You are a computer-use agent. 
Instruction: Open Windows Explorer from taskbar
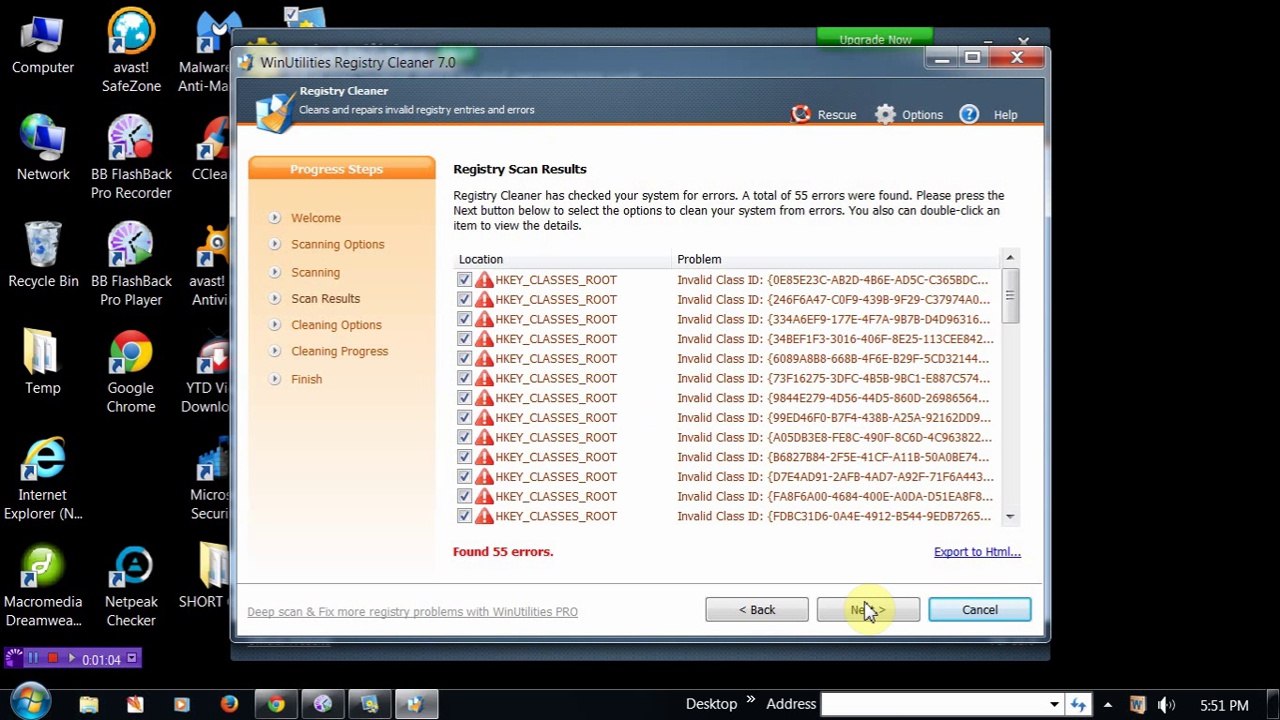89,704
